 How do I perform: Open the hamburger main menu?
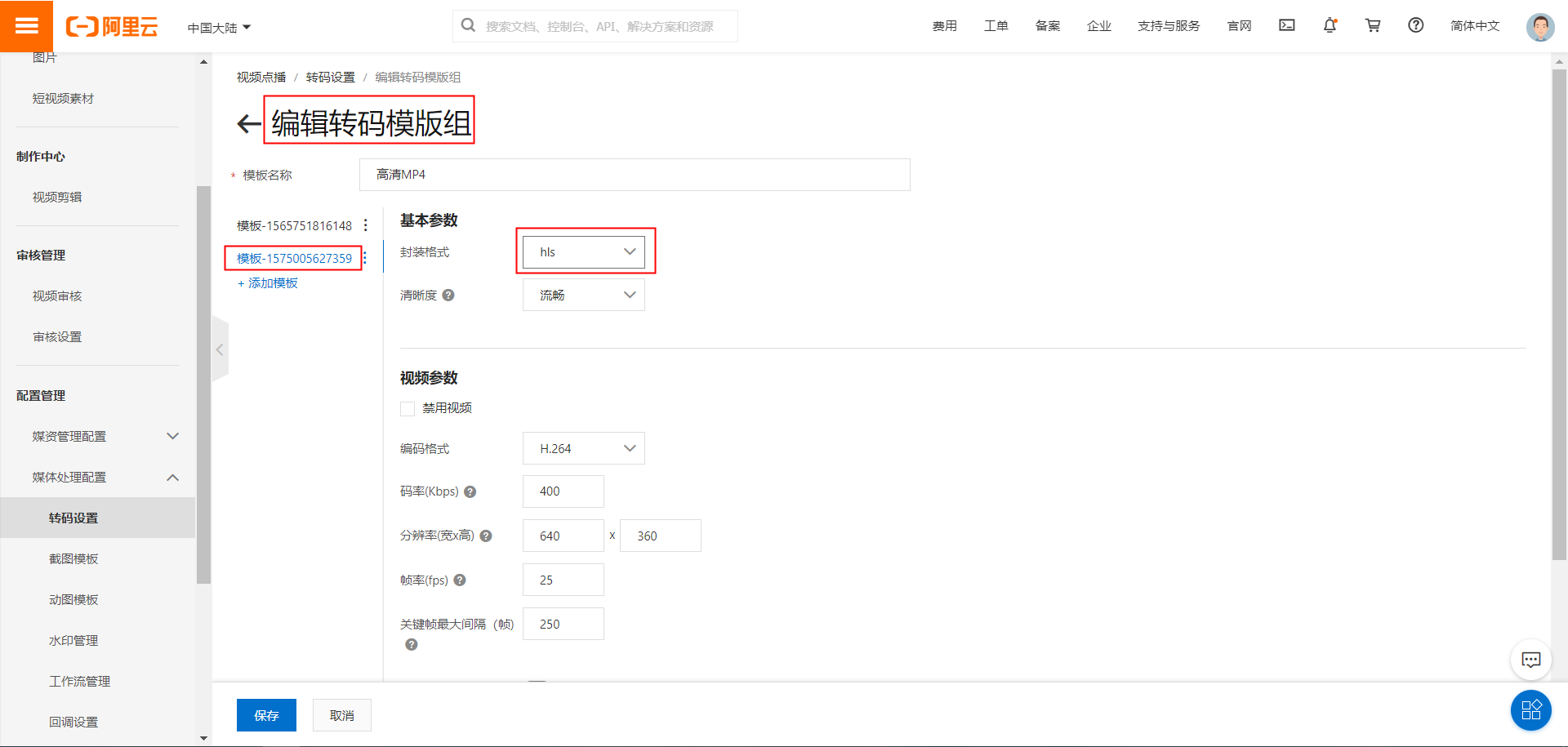pyautogui.click(x=26, y=26)
